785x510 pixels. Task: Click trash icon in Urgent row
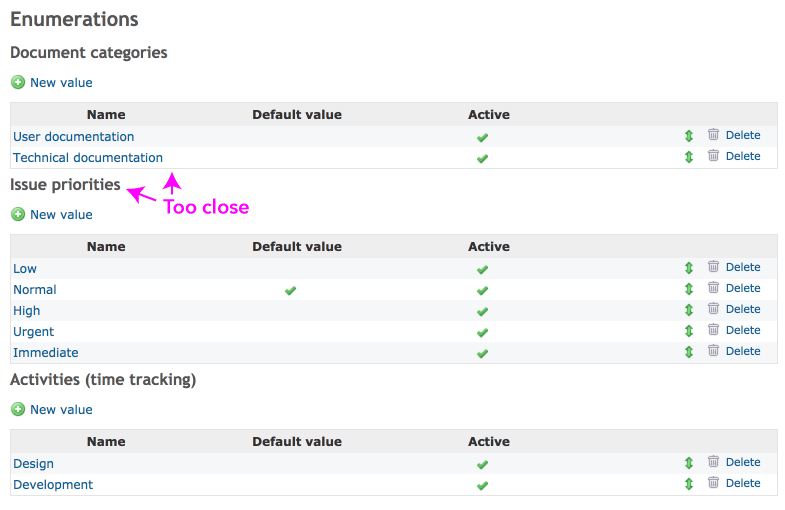point(713,330)
